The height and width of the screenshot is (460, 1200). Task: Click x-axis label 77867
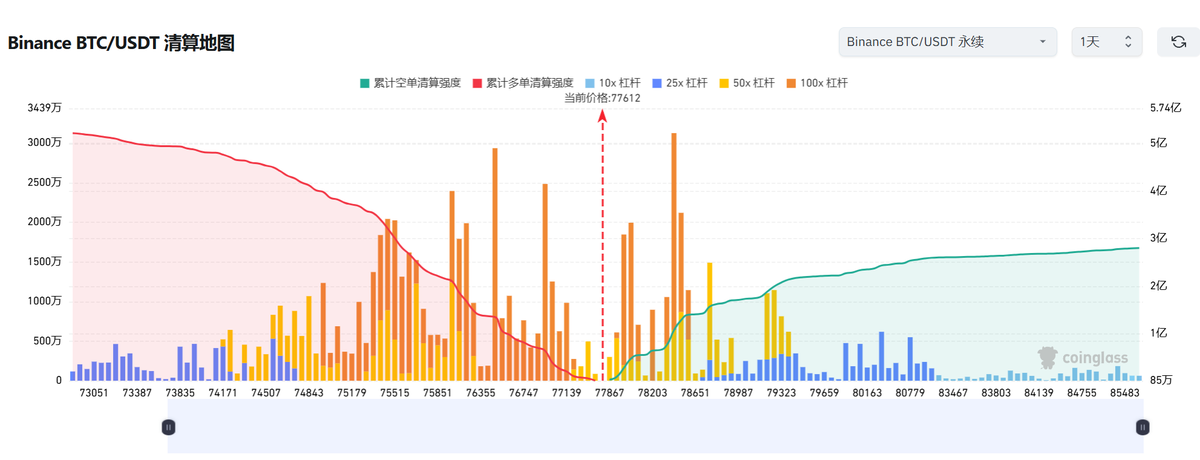coord(608,394)
